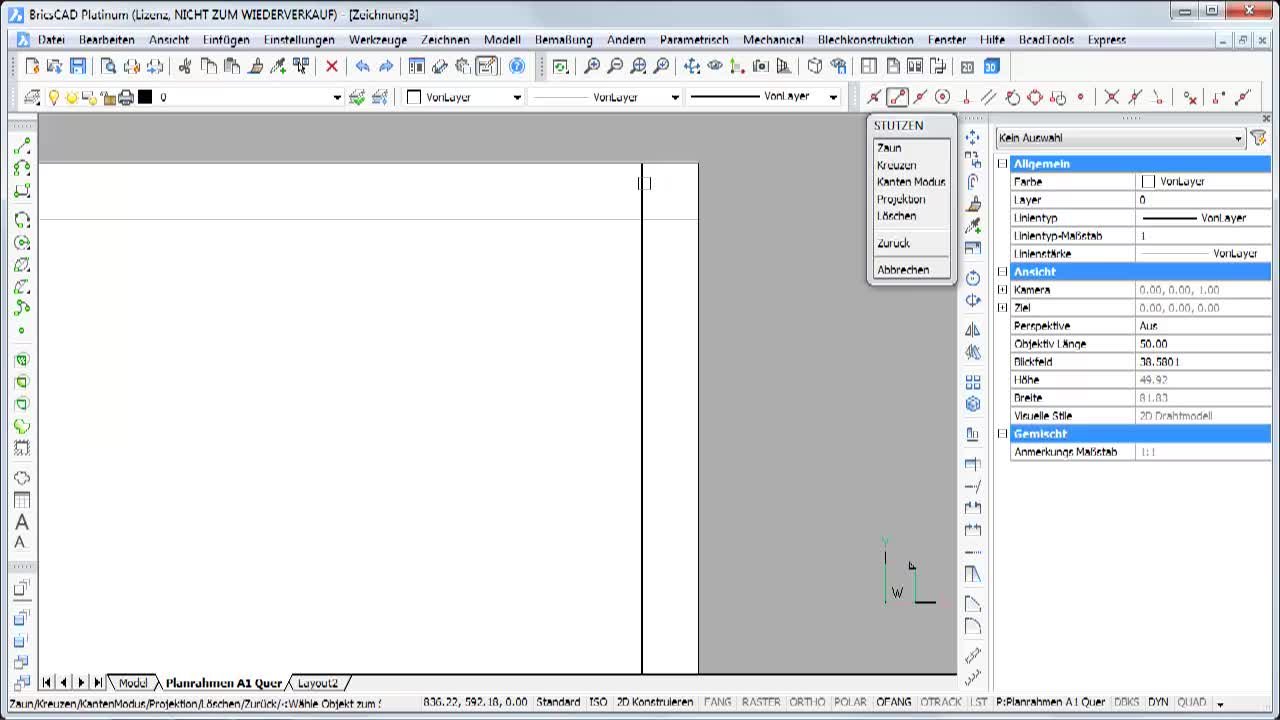Toggle POLAR tracking in status bar

coord(850,703)
